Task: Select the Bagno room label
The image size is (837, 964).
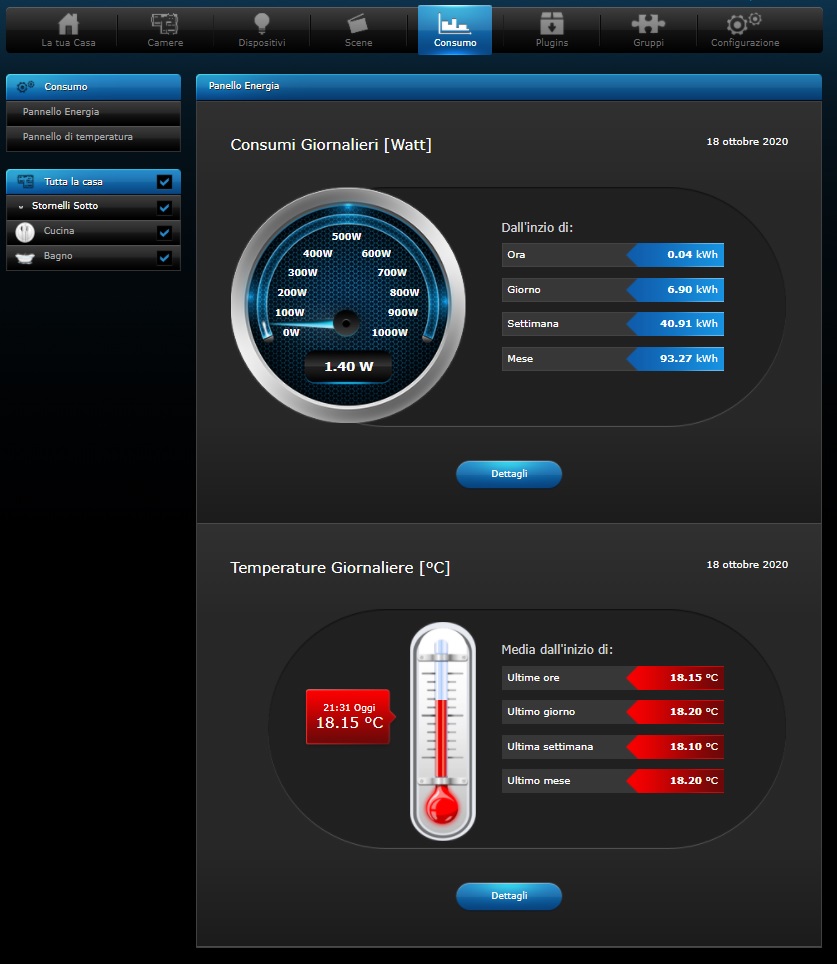Action: click(58, 256)
